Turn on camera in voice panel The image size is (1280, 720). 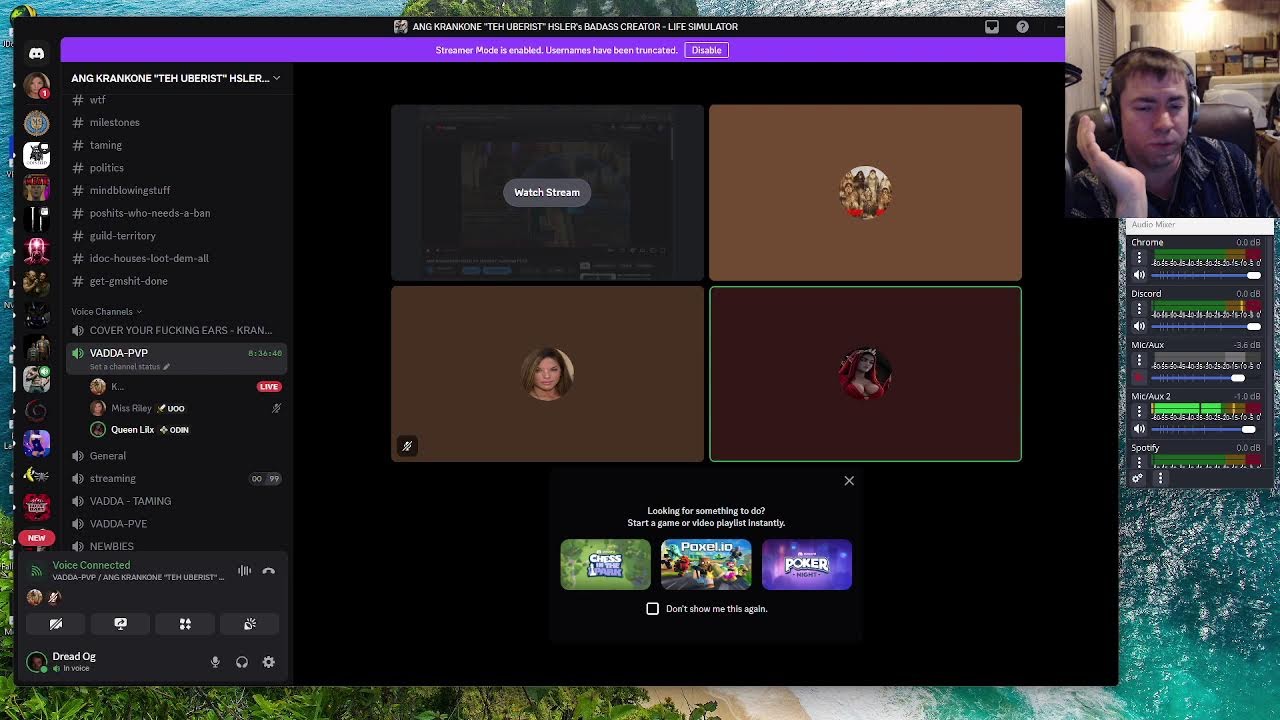point(56,624)
